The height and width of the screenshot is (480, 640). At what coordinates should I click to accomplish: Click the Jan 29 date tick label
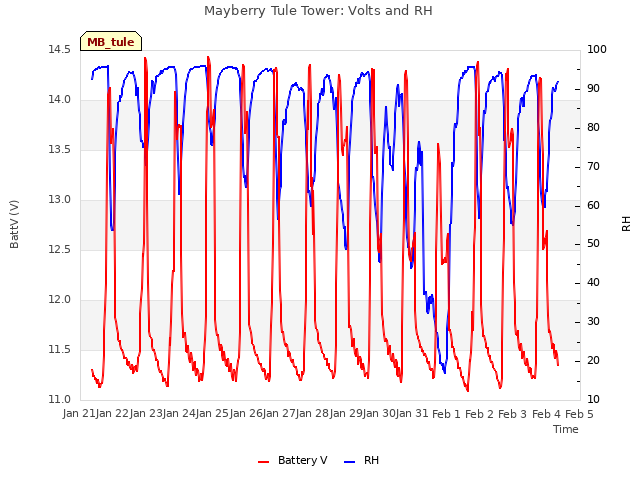point(347,414)
